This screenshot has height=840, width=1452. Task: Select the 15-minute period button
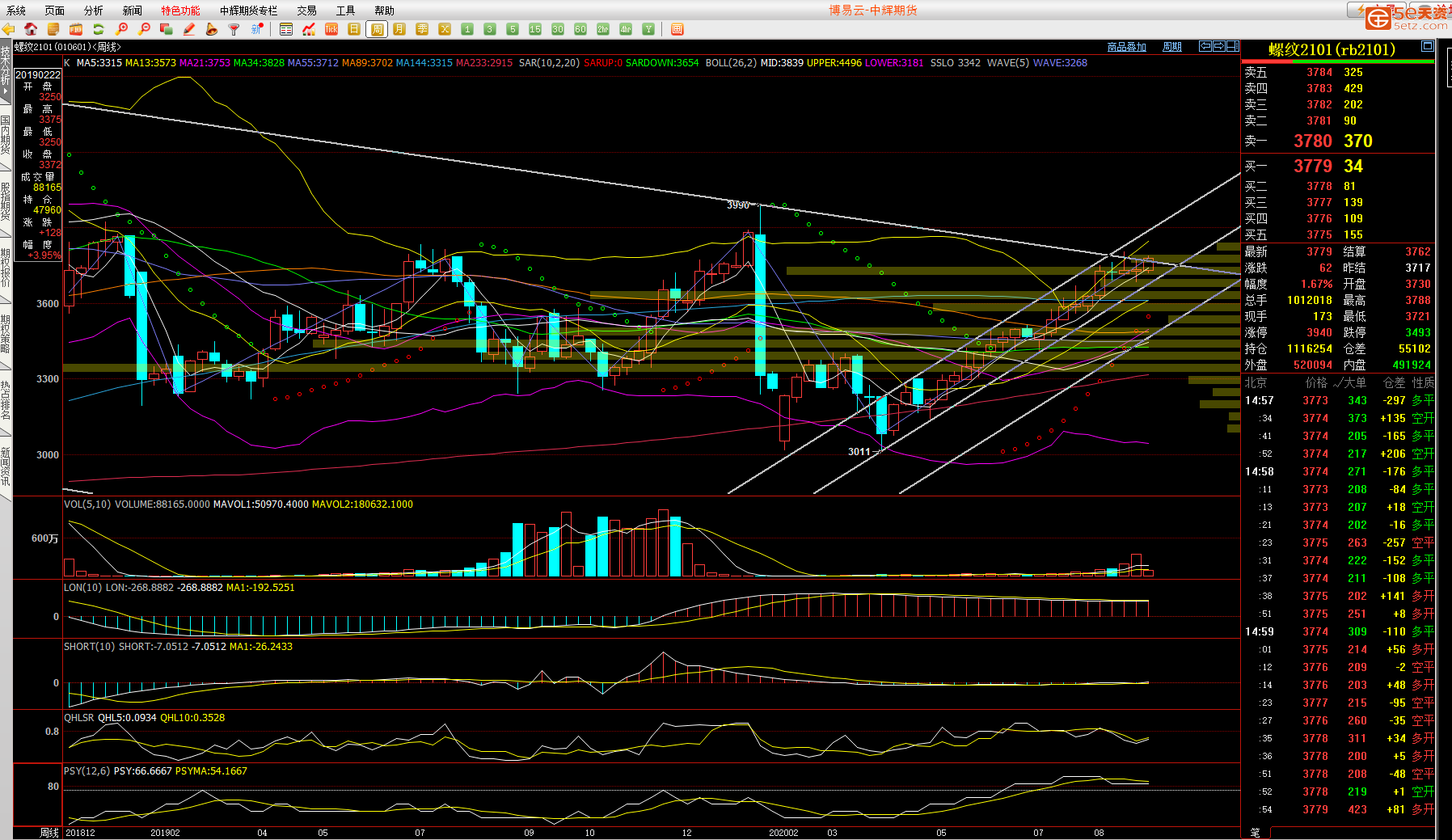click(x=535, y=29)
